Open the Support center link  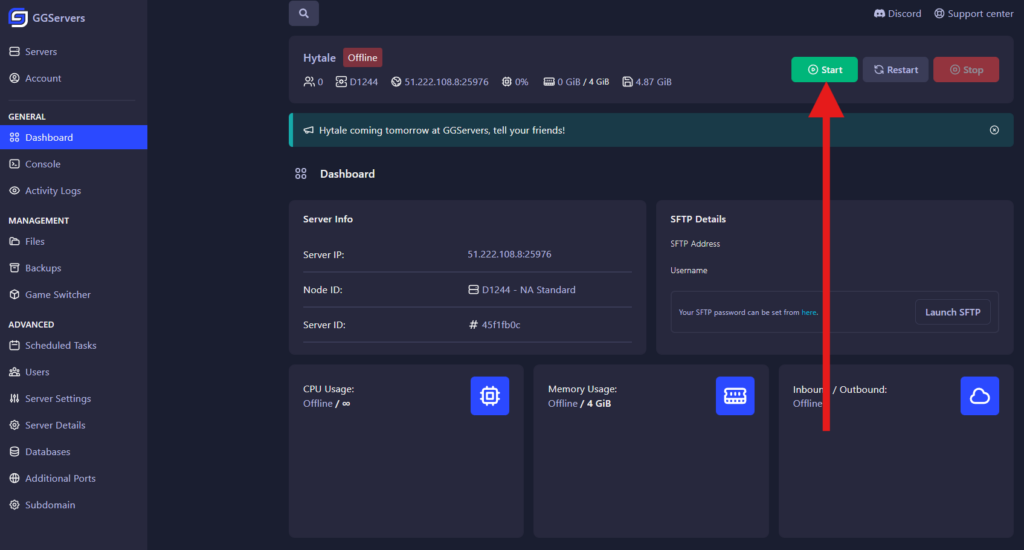pos(973,14)
